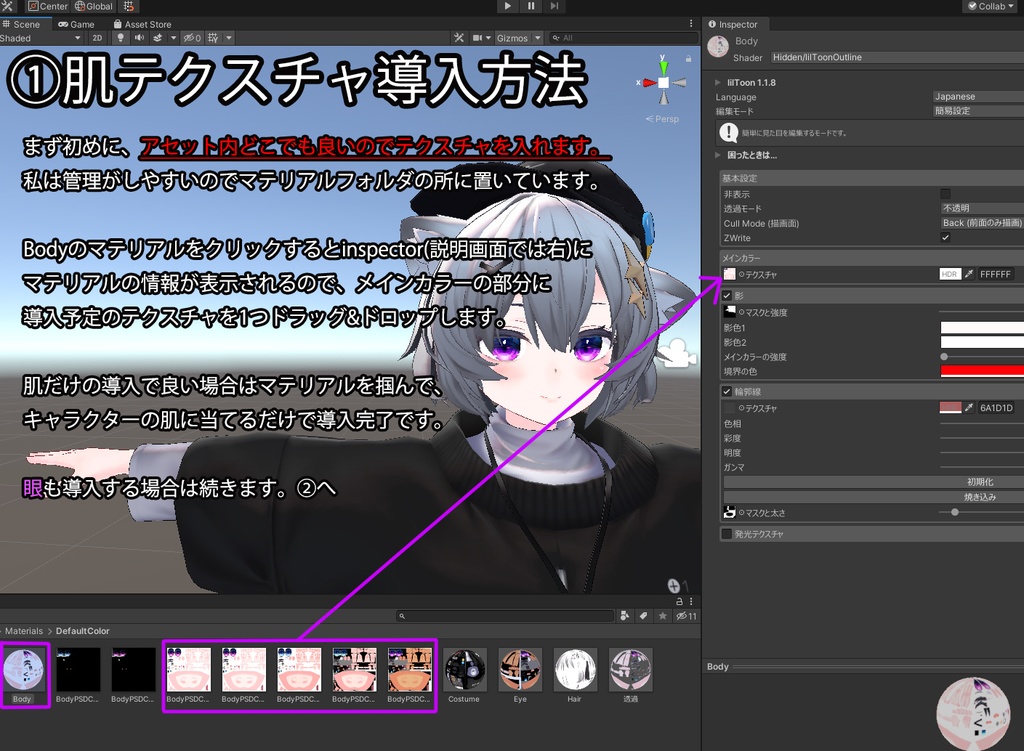Click the Pause button

point(530,6)
